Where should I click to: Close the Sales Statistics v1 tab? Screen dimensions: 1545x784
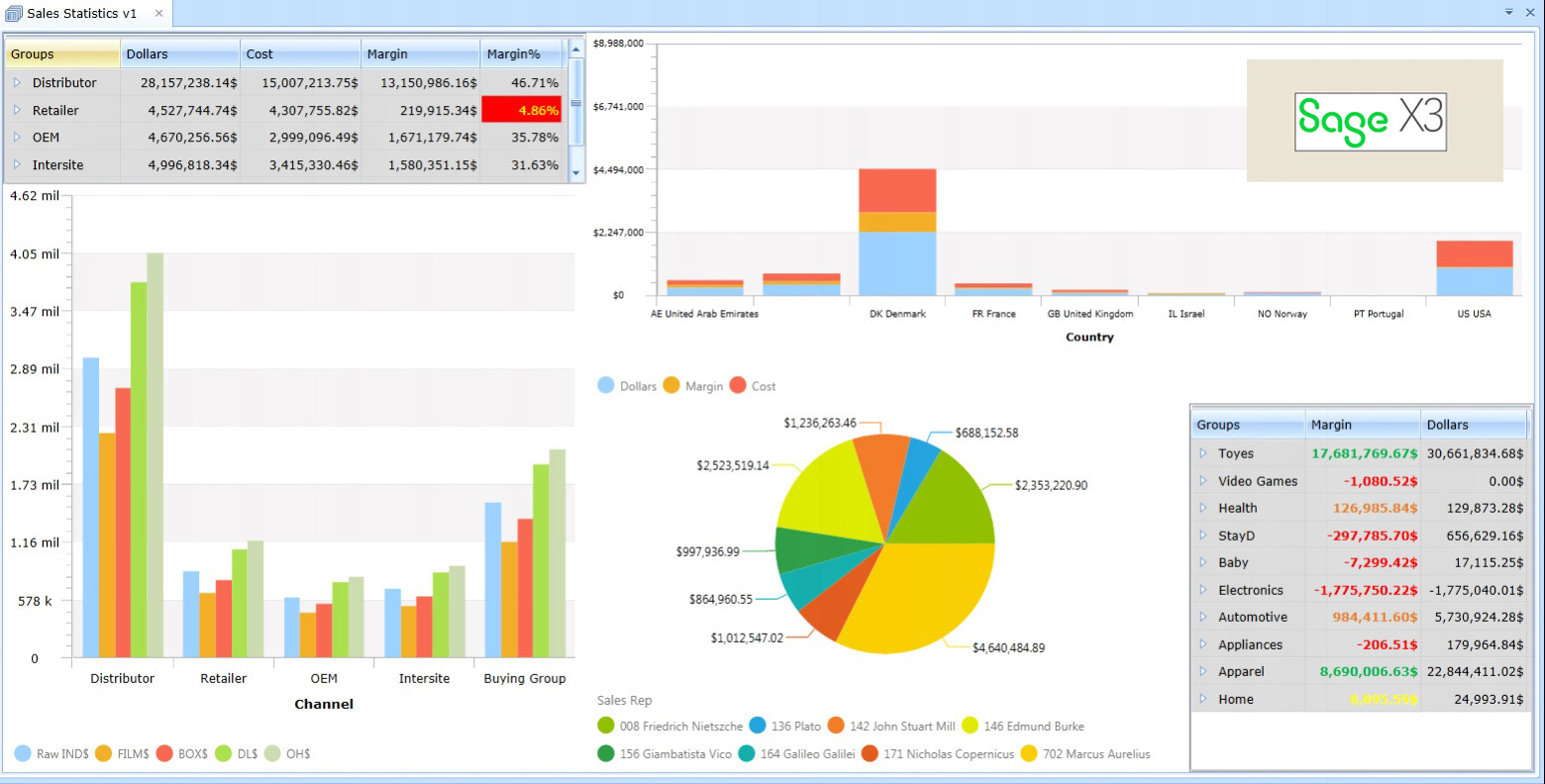click(158, 14)
